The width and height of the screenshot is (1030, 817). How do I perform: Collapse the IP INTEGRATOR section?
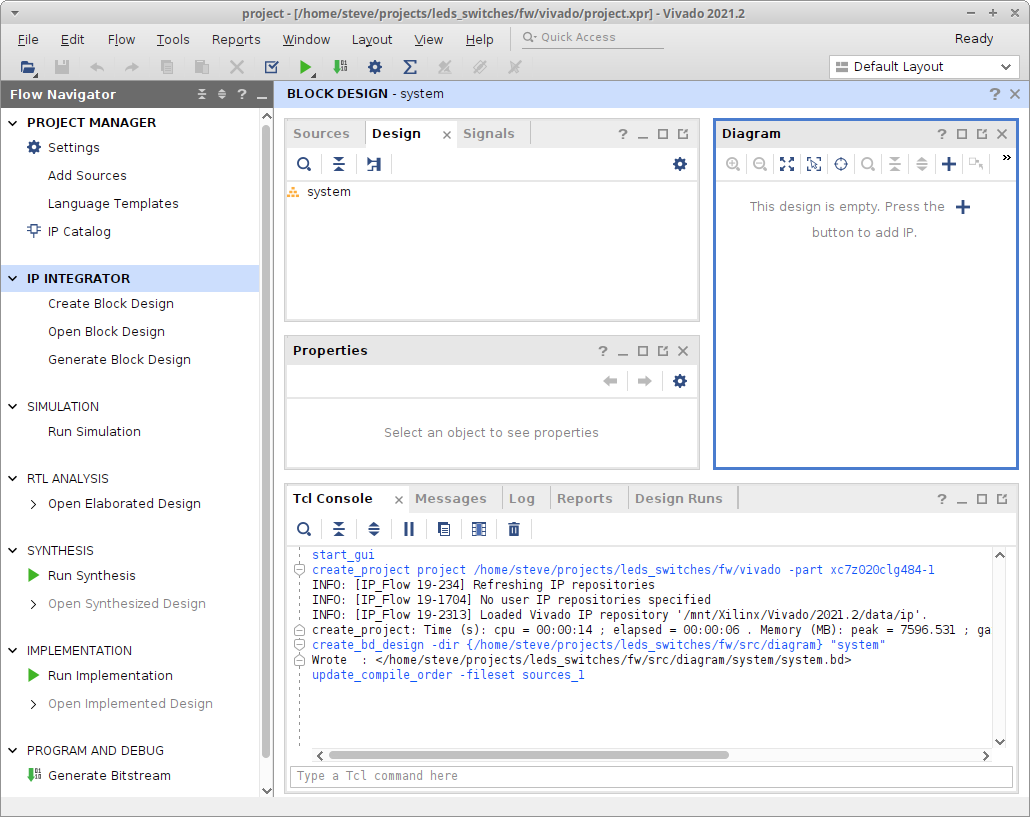(x=13, y=278)
